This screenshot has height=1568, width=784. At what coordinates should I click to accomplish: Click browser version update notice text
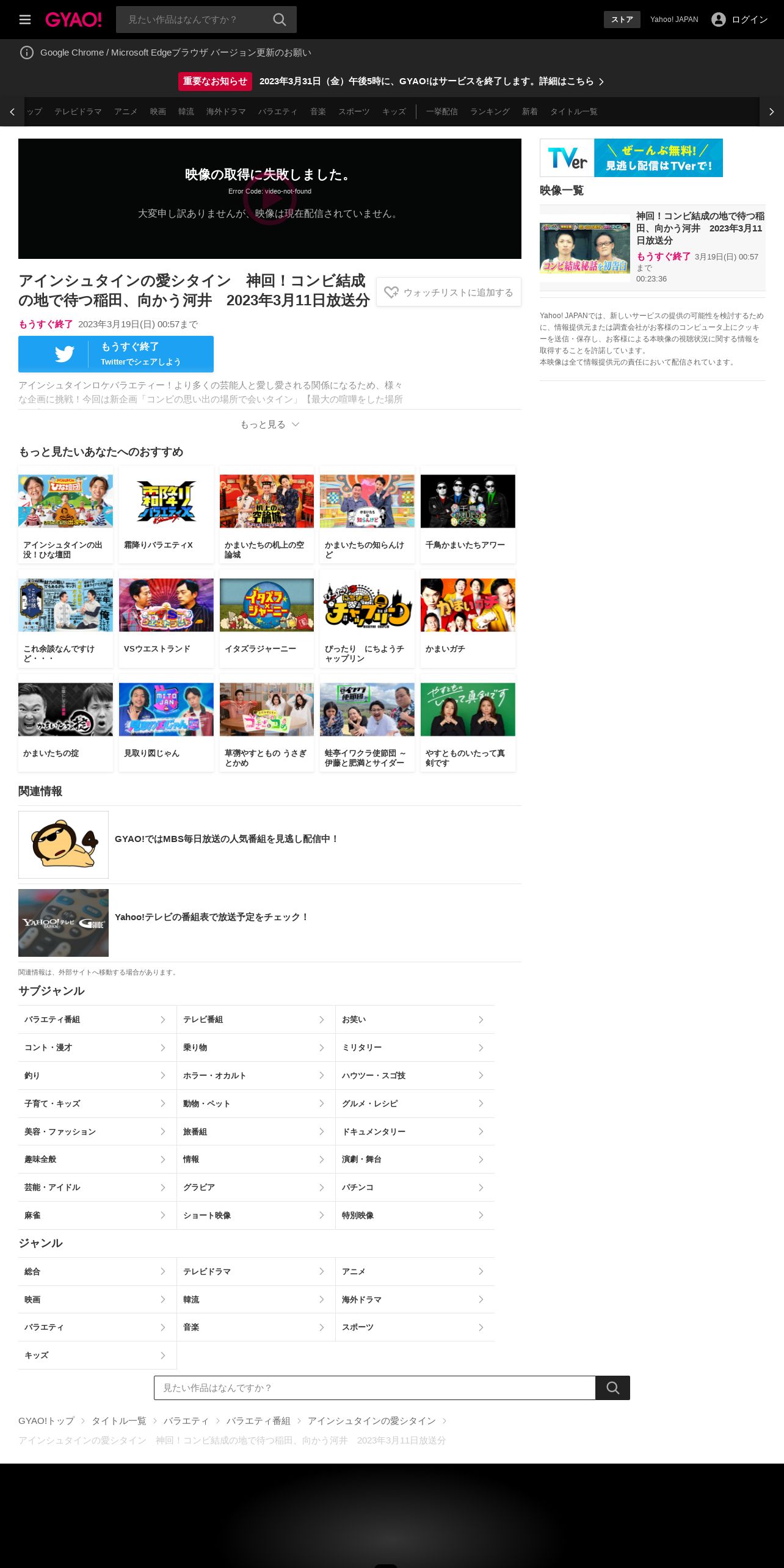(x=176, y=53)
